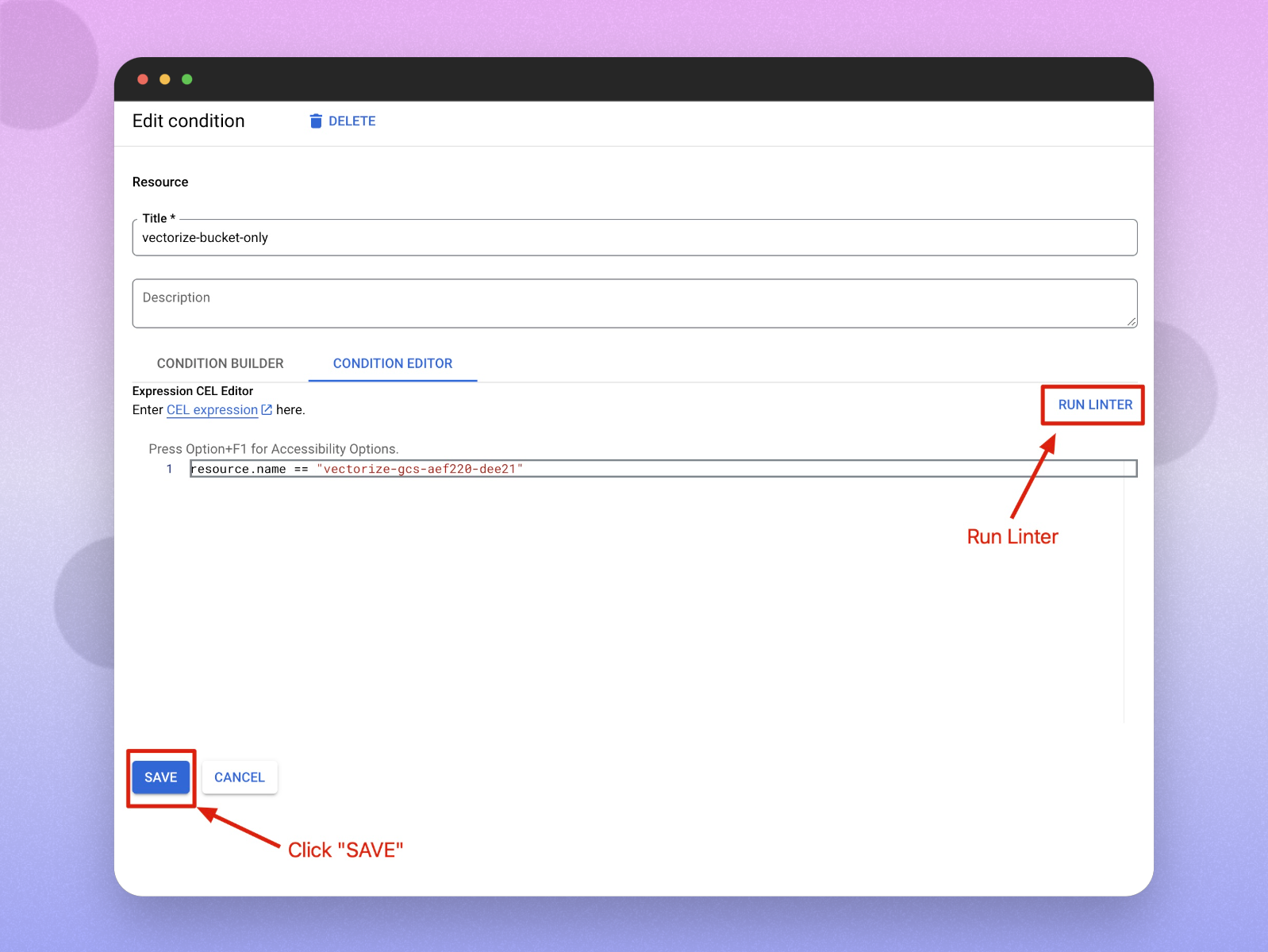Click the green maximize window dot
The width and height of the screenshot is (1268, 952).
187,79
